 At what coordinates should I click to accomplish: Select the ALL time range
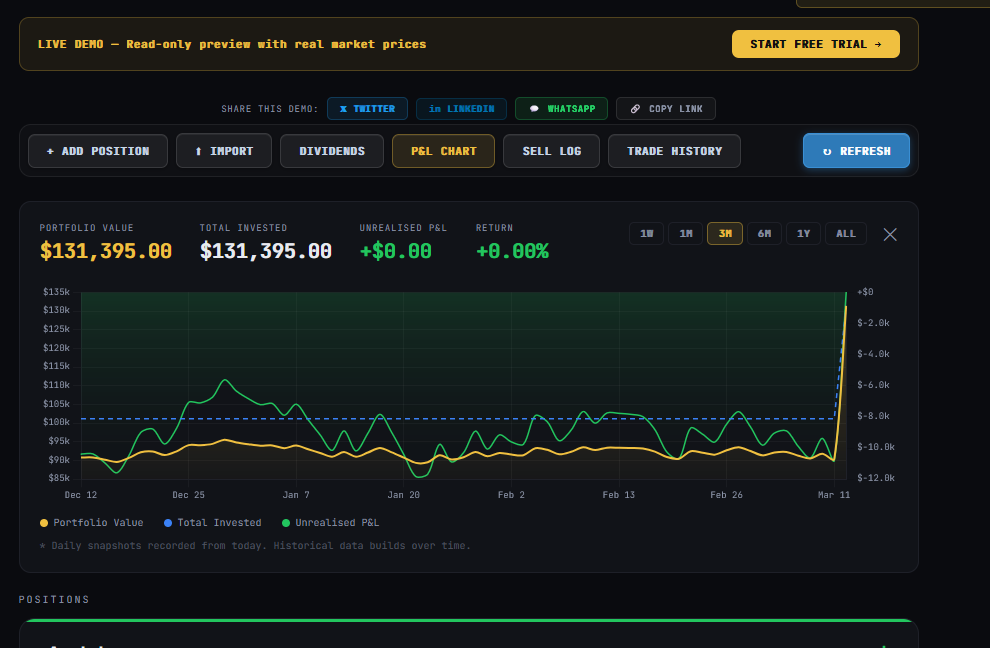845,232
